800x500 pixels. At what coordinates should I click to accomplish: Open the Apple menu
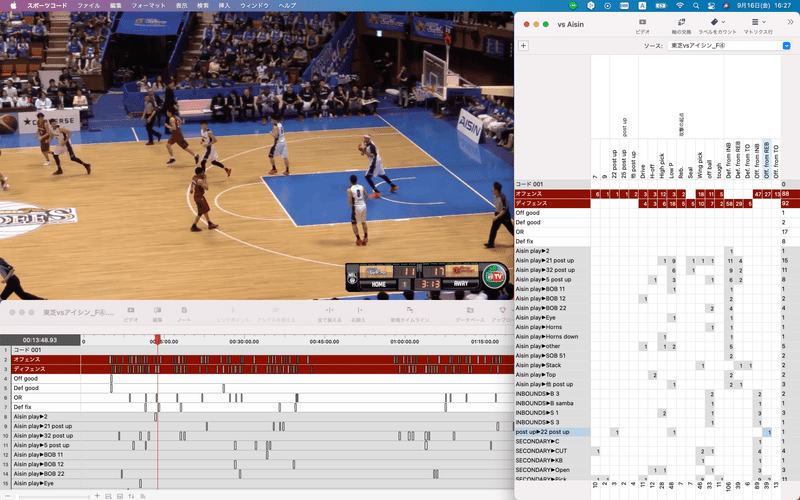[13, 6]
